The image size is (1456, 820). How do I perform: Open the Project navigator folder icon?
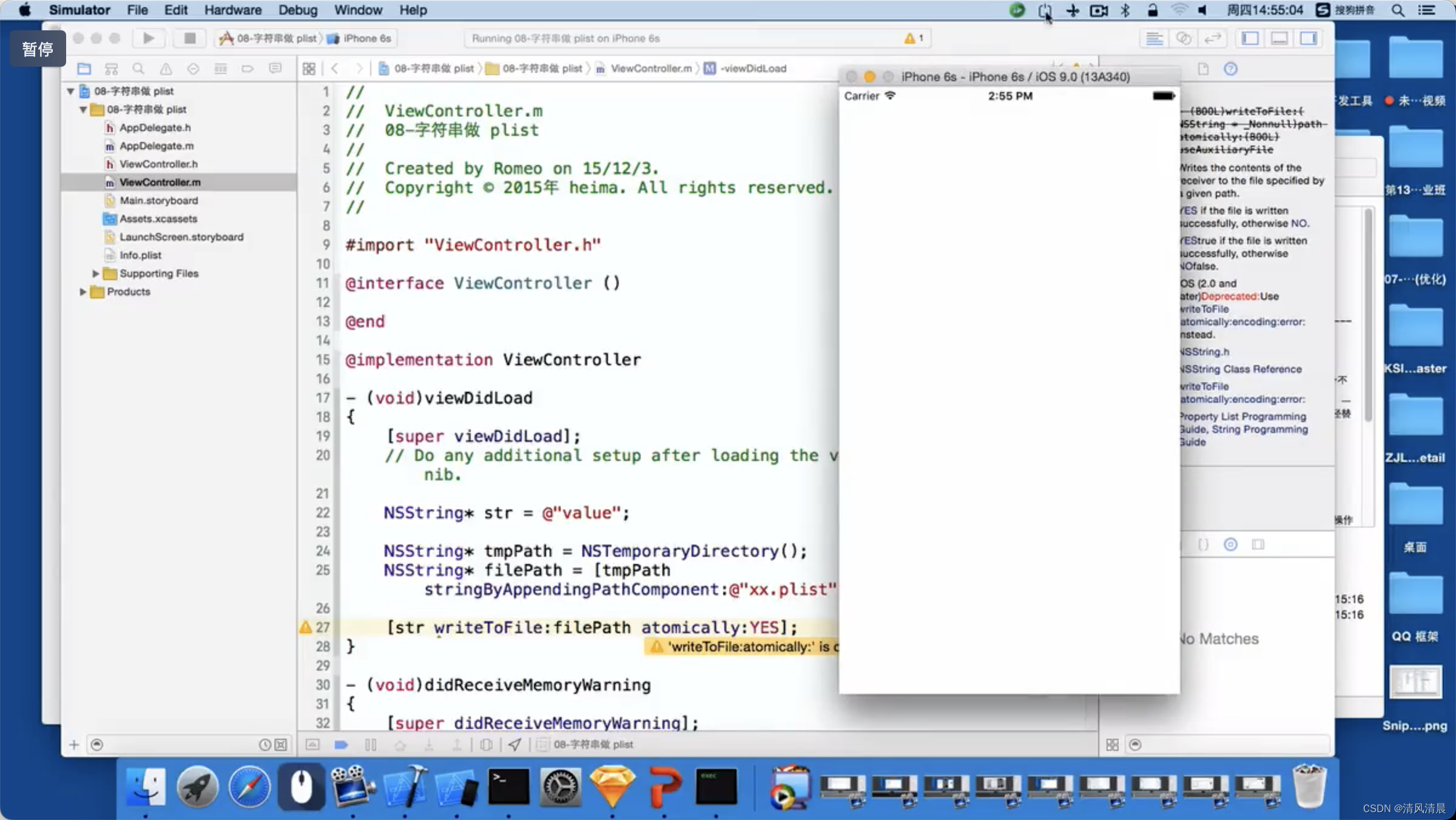[84, 69]
